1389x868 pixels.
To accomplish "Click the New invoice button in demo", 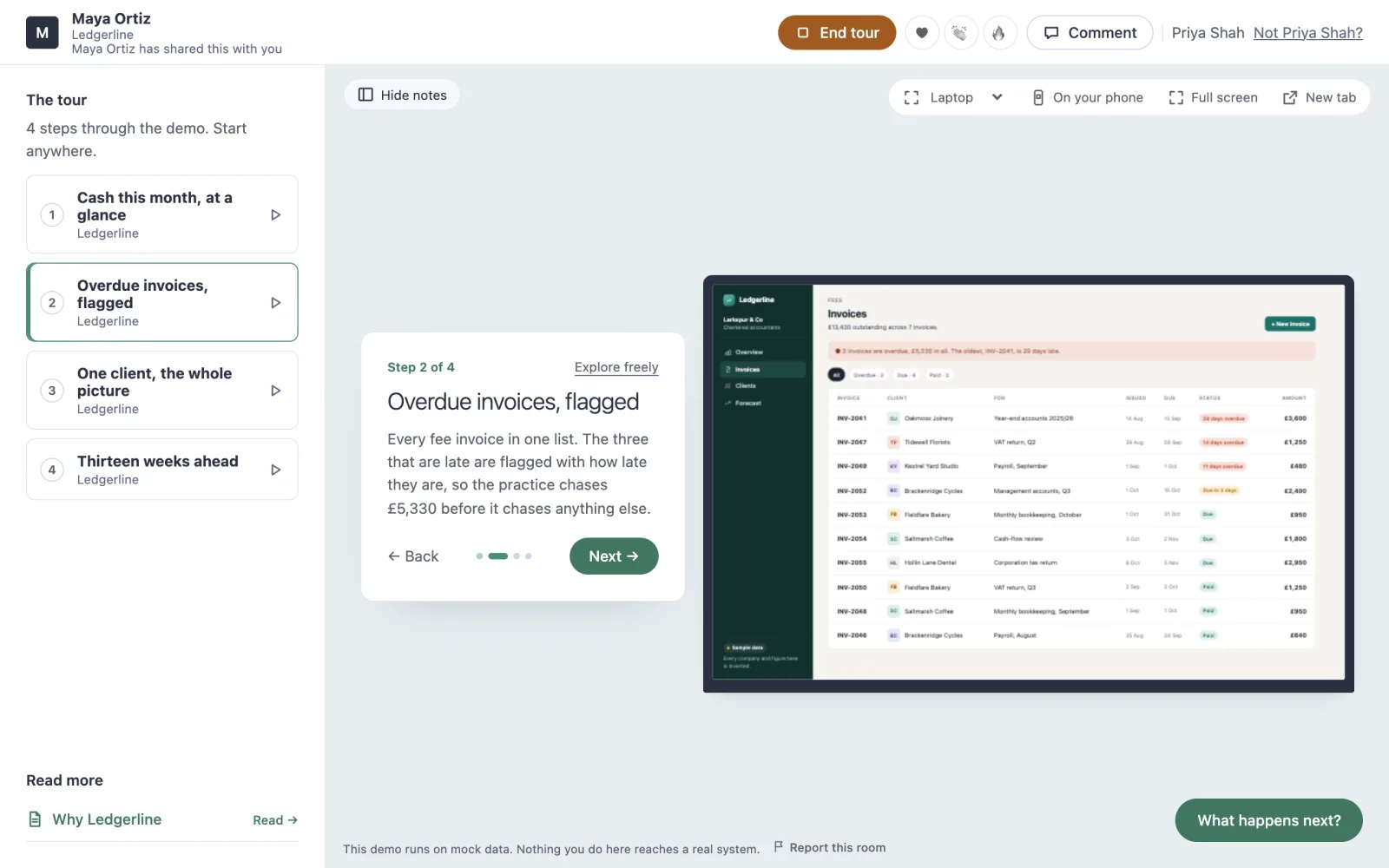I will click(x=1290, y=324).
